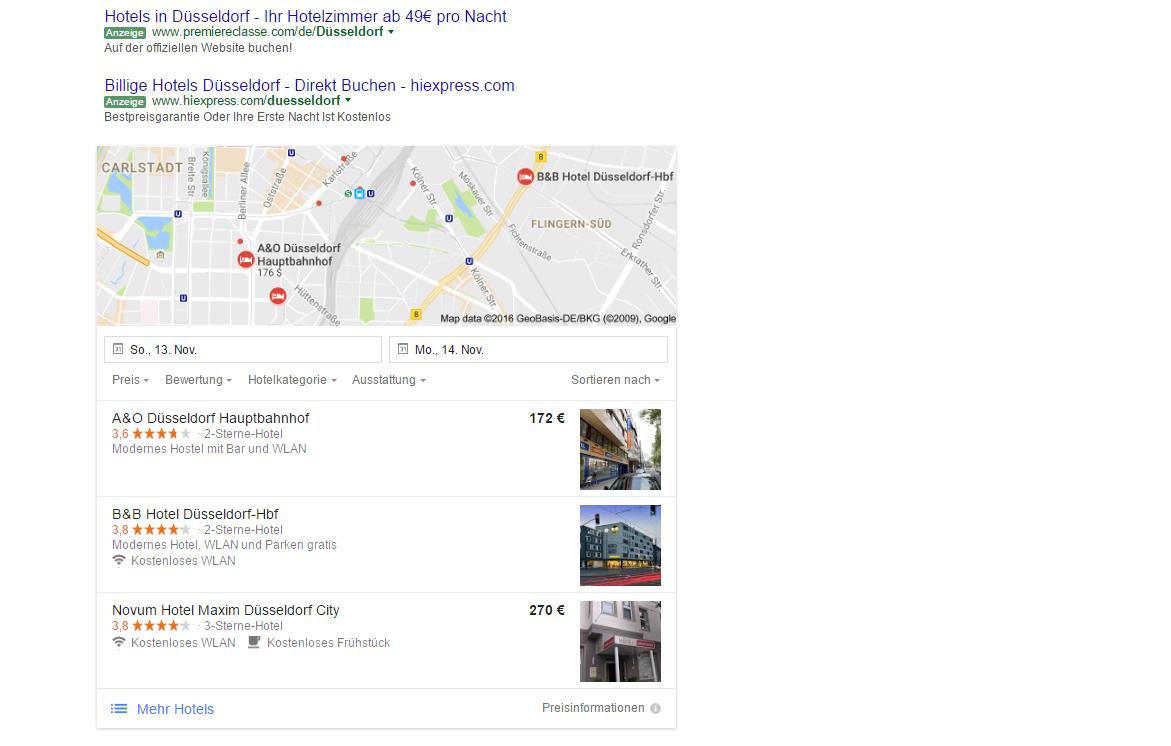1171x746 pixels.
Task: Expand the premiereclasse.com URL dropdown arrow
Action: (391, 32)
